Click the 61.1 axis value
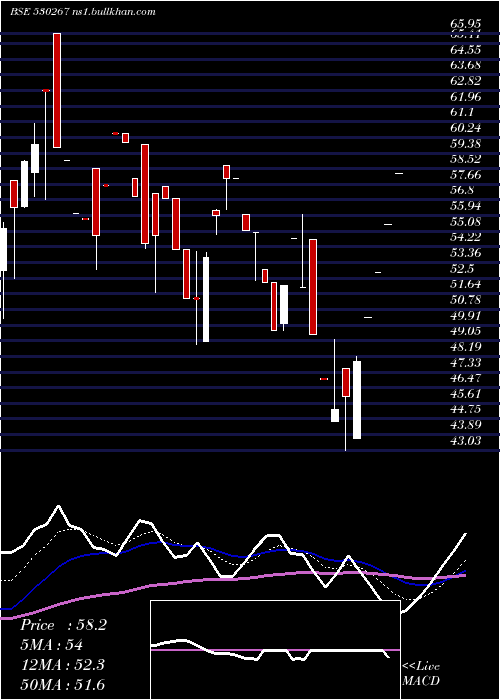Viewport: 500px width, 700px height. tap(462, 112)
